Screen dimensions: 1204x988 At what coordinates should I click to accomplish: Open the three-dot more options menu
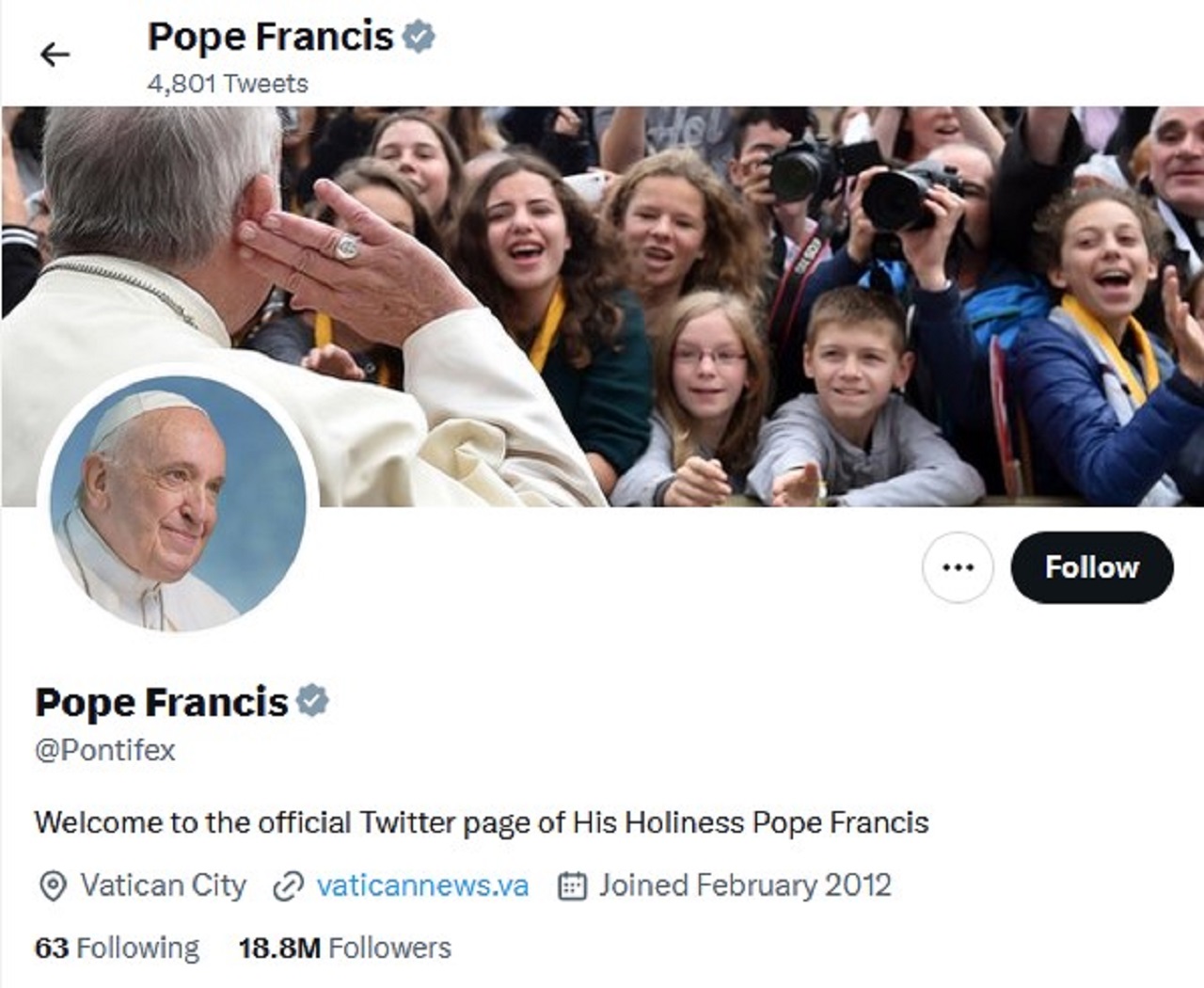[957, 567]
